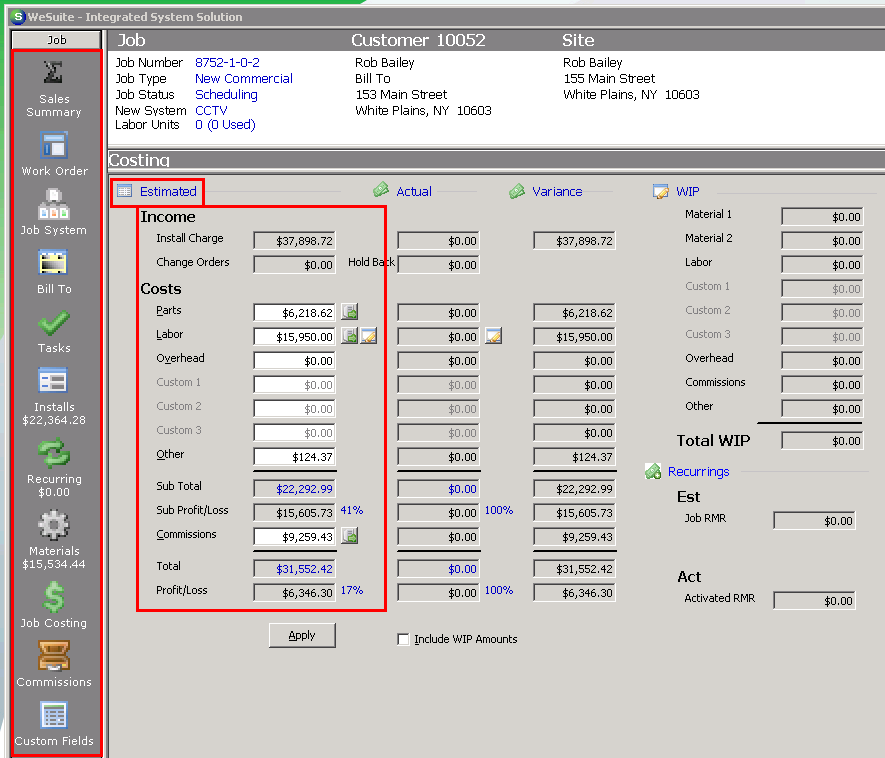Click the WIP section notepad icon
Image resolution: width=885 pixels, height=758 pixels.
coord(660,191)
